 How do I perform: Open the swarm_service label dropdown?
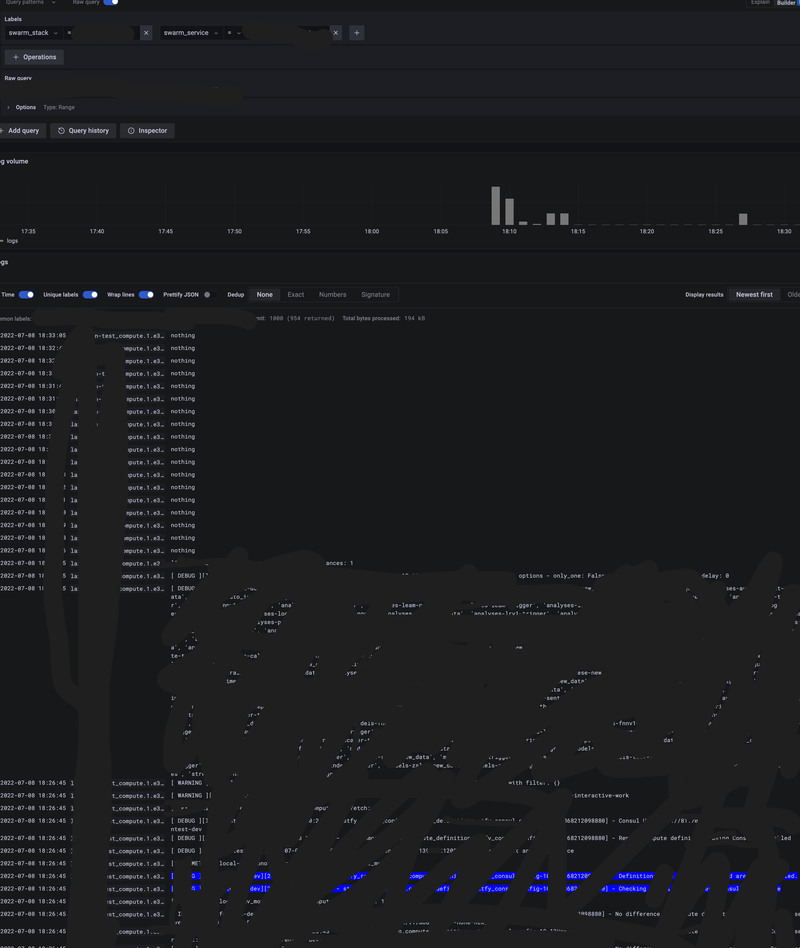tap(190, 33)
